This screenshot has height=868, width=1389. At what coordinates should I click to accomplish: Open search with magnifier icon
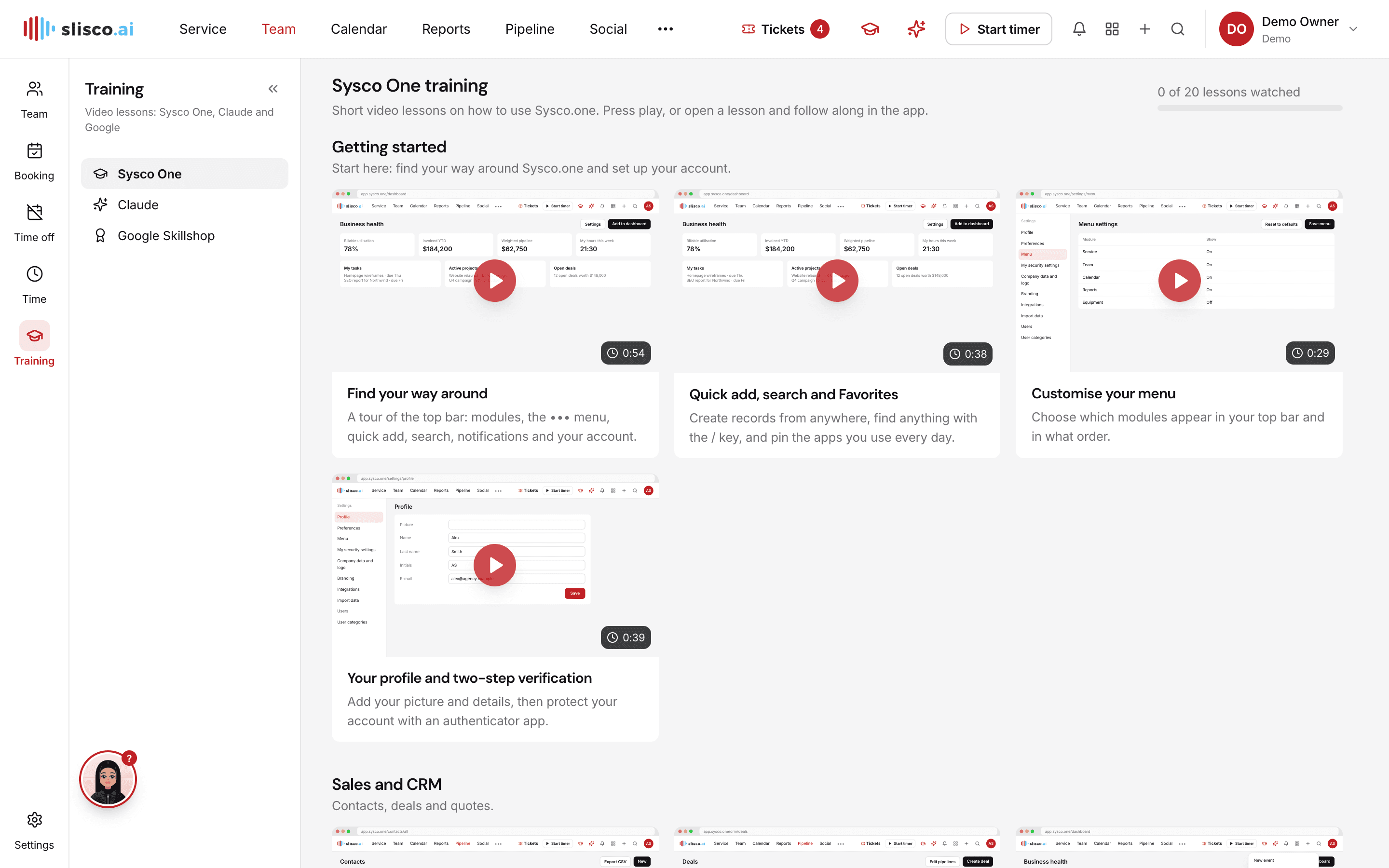(1177, 29)
